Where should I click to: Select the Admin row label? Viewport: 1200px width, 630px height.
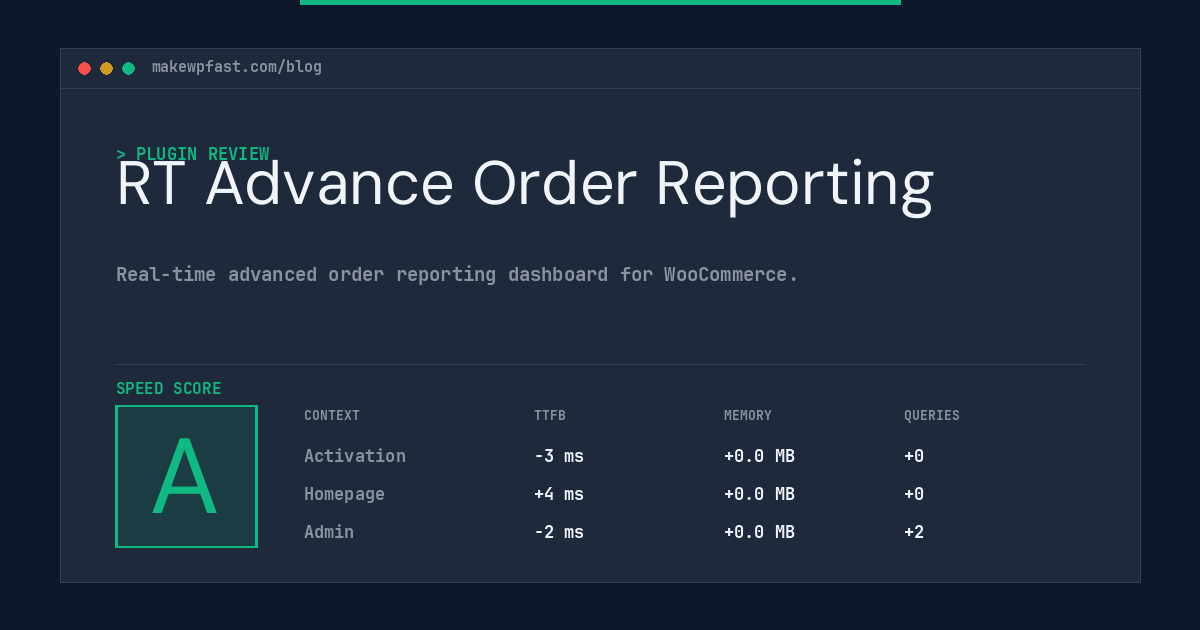click(x=329, y=532)
